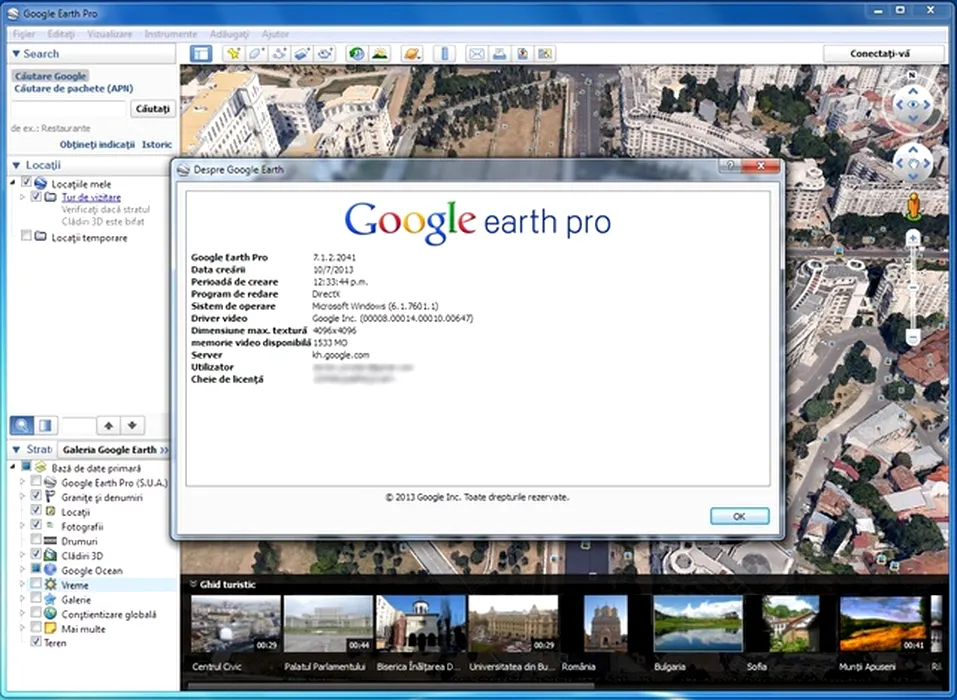Open Galeria Google Earth button
Screen dimensions: 957x700
(x=114, y=450)
